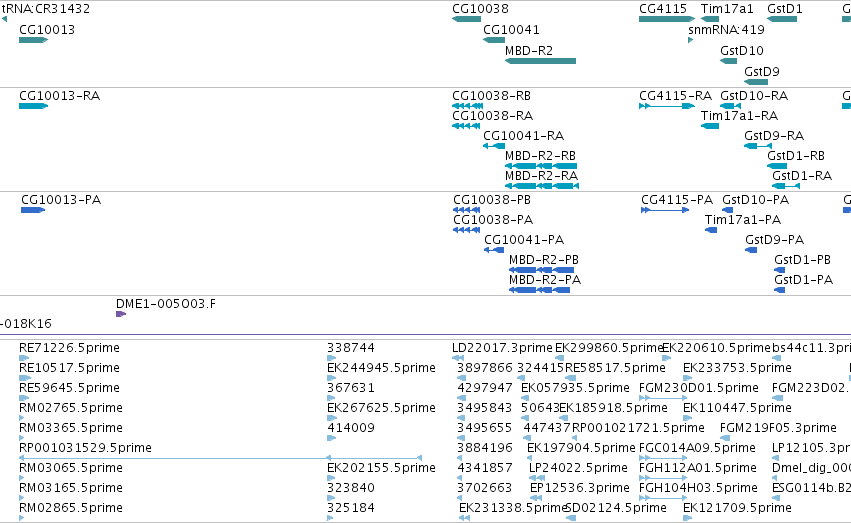Click the Tim17a1-PA protein glyph
The height and width of the screenshot is (523, 851).
tap(711, 230)
